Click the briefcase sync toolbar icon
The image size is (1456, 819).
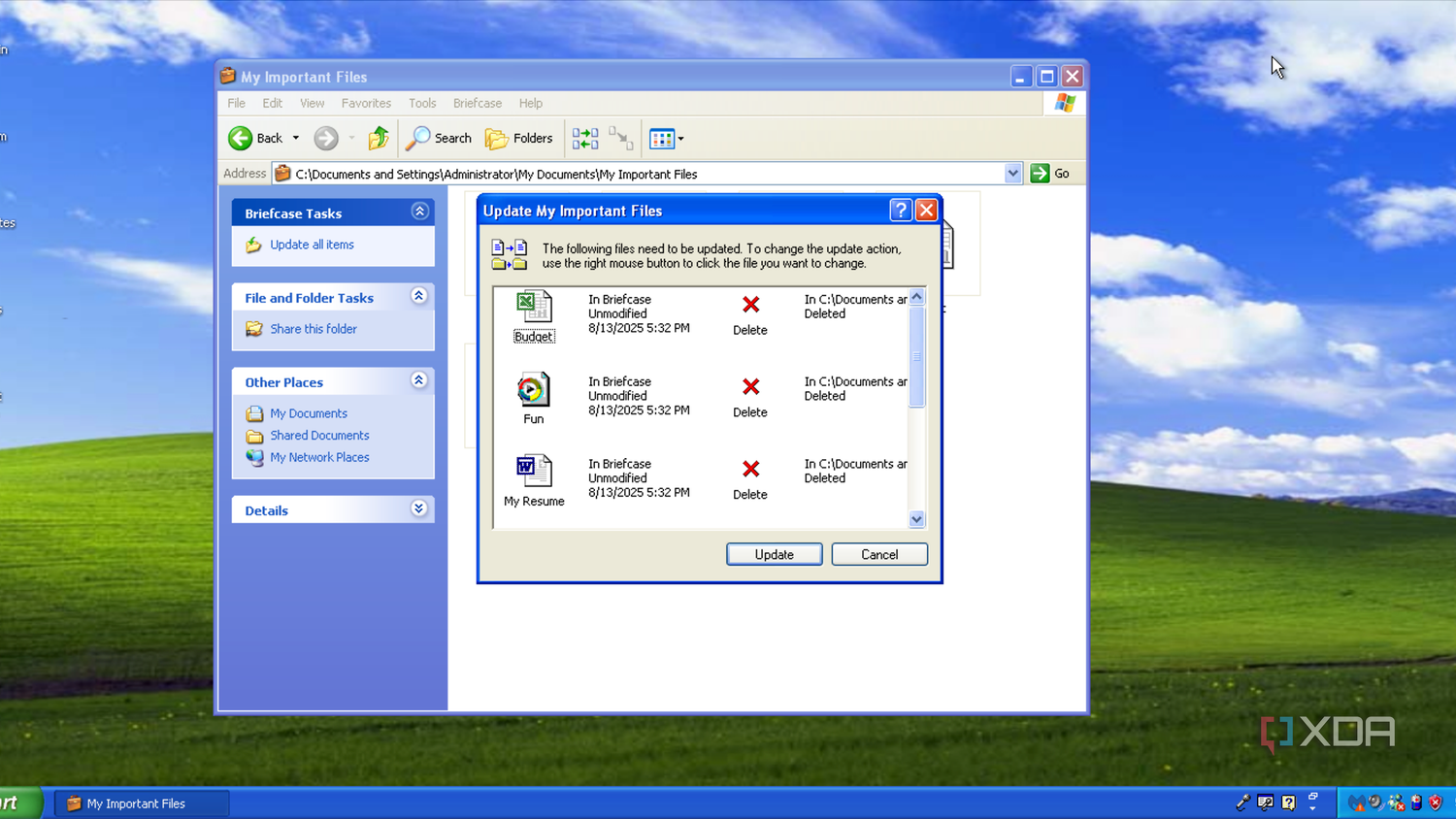click(585, 138)
